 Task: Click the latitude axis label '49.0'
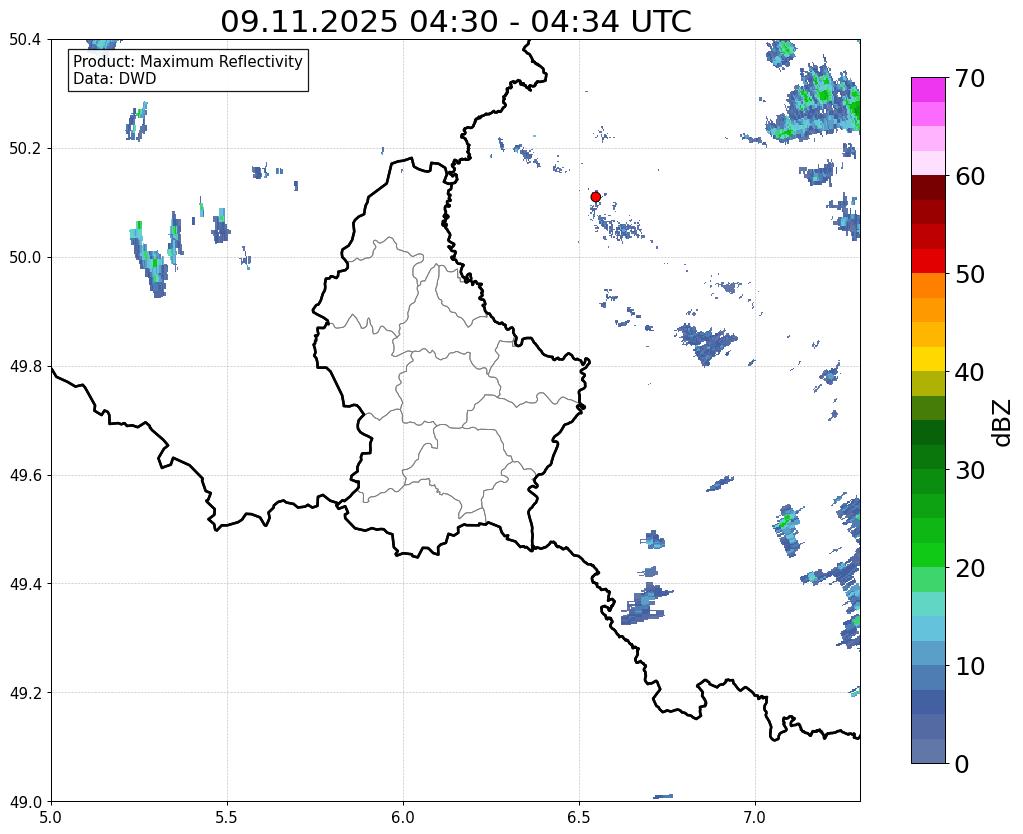25,802
